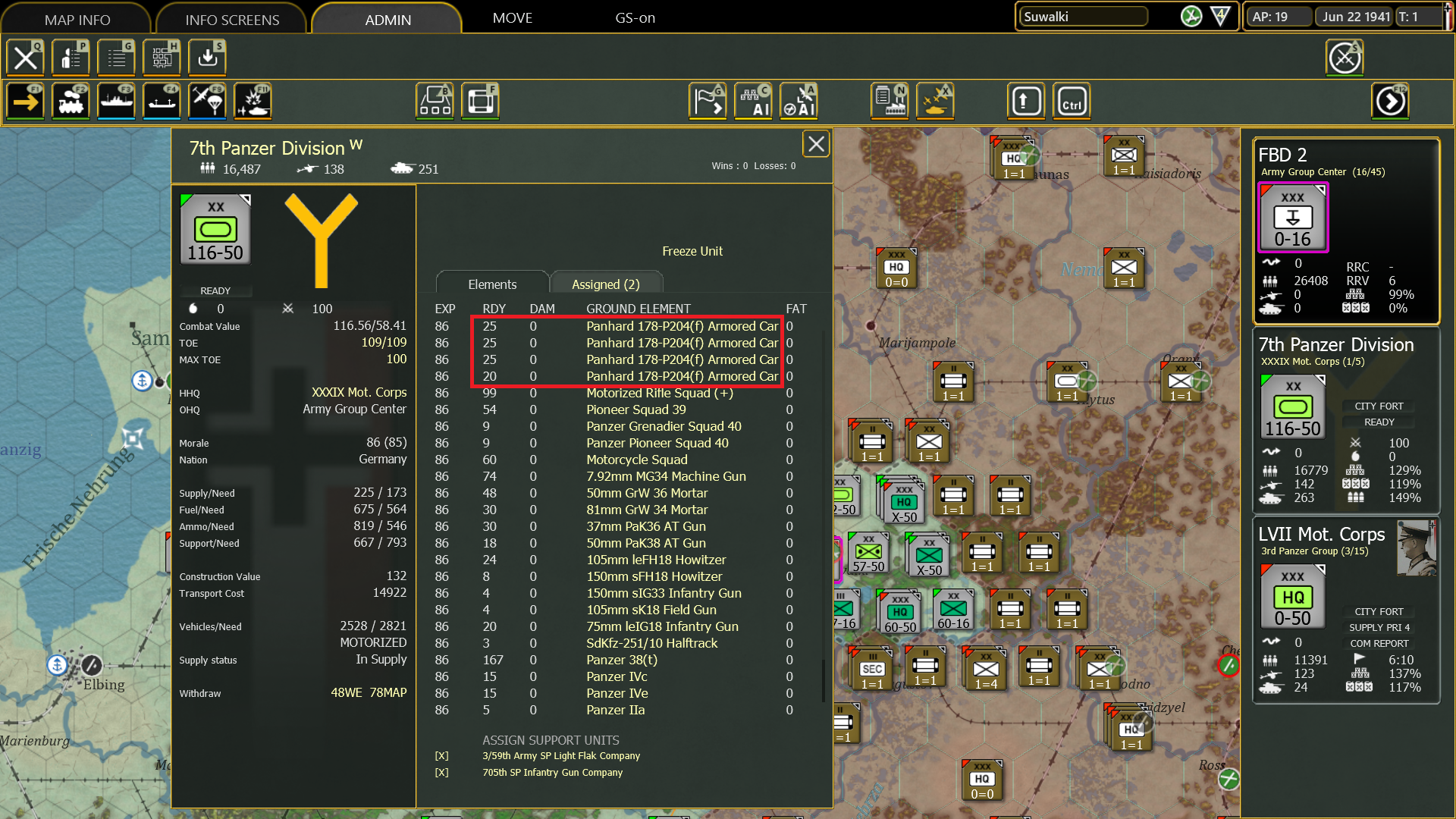Open the Commander's Report icon (P)
The image size is (1456, 819).
[x=71, y=57]
